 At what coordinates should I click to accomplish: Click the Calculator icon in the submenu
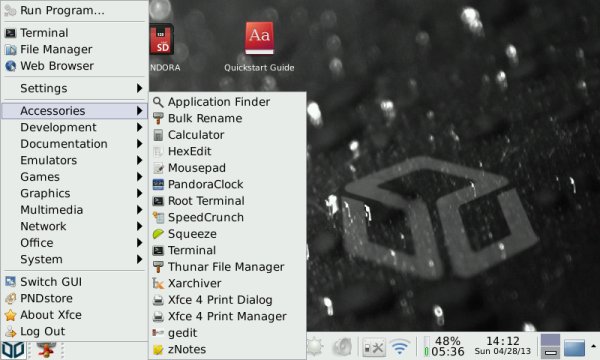coord(158,135)
